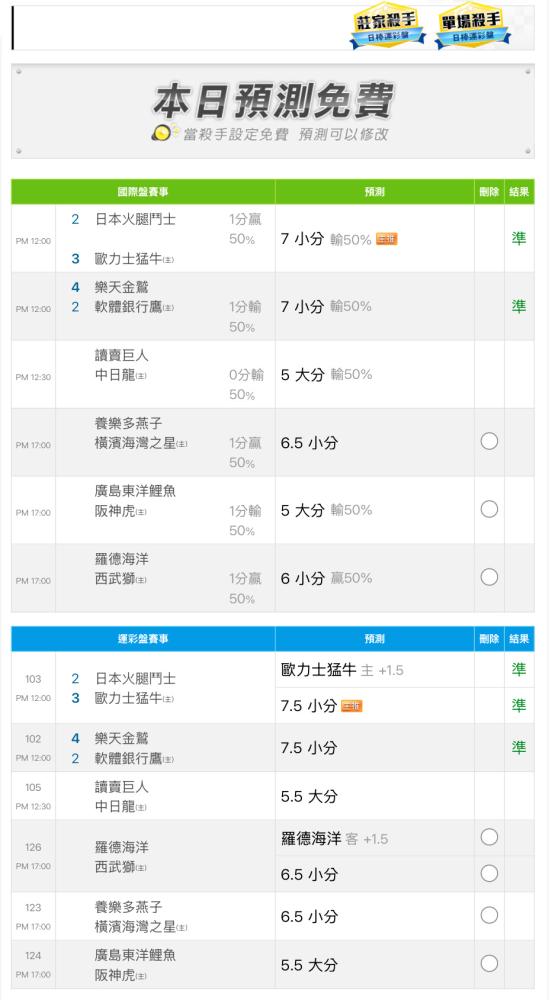Open 讀賣巨人 team in lottery table
The width and height of the screenshot is (555, 1000).
pyautogui.click(x=121, y=787)
